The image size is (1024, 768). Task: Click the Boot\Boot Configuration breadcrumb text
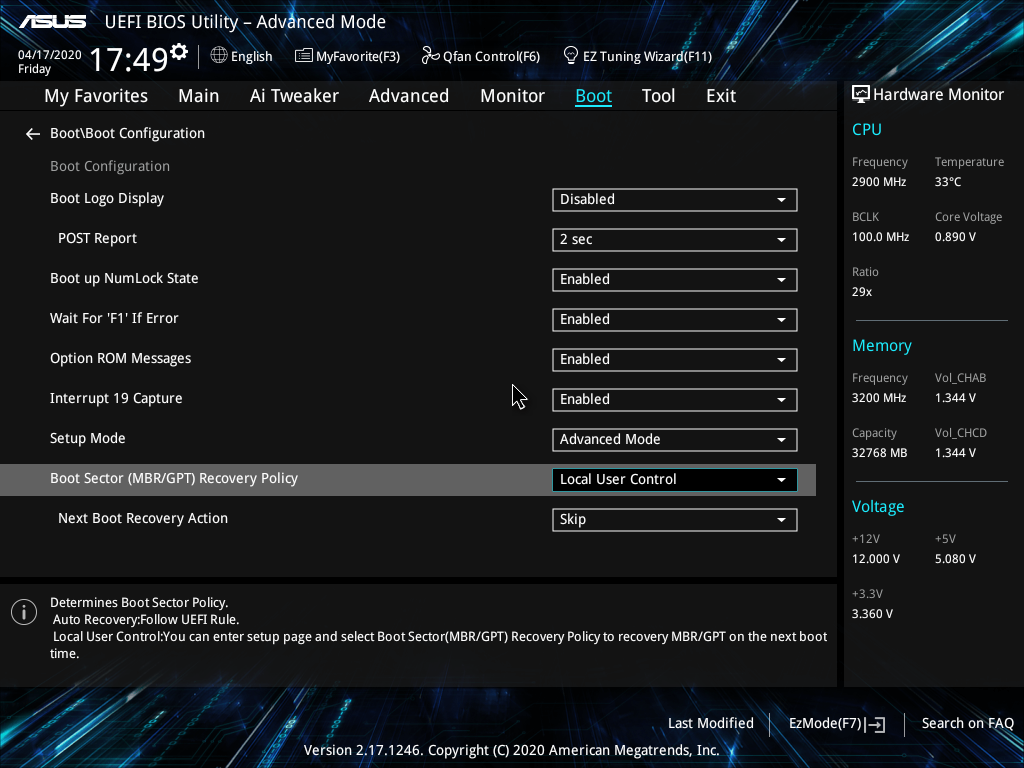point(127,133)
